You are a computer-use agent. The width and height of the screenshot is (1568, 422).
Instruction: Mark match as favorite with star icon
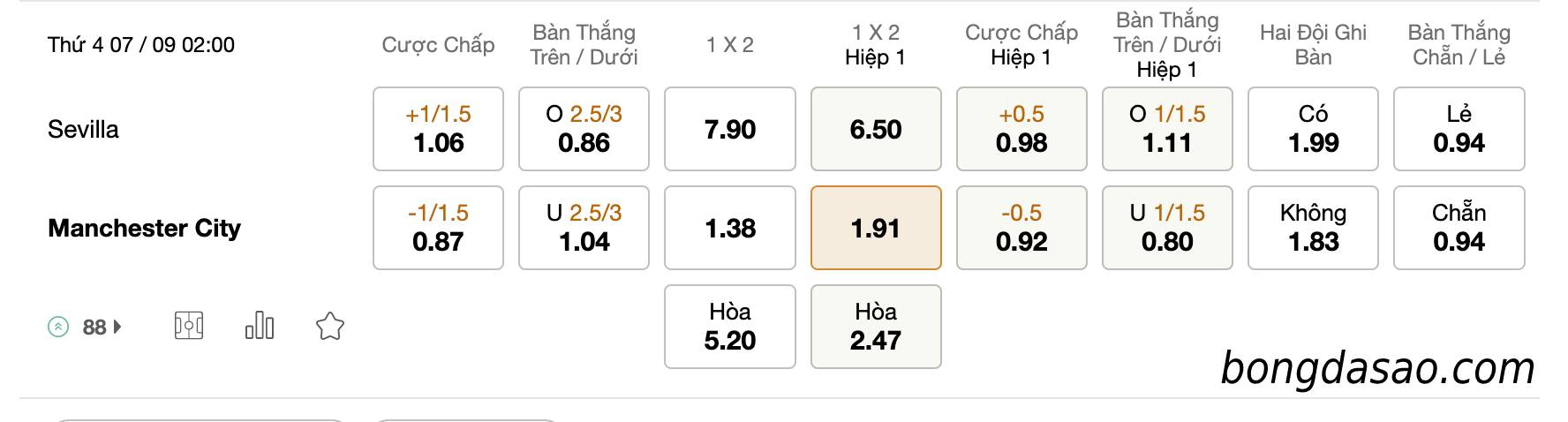pos(330,327)
